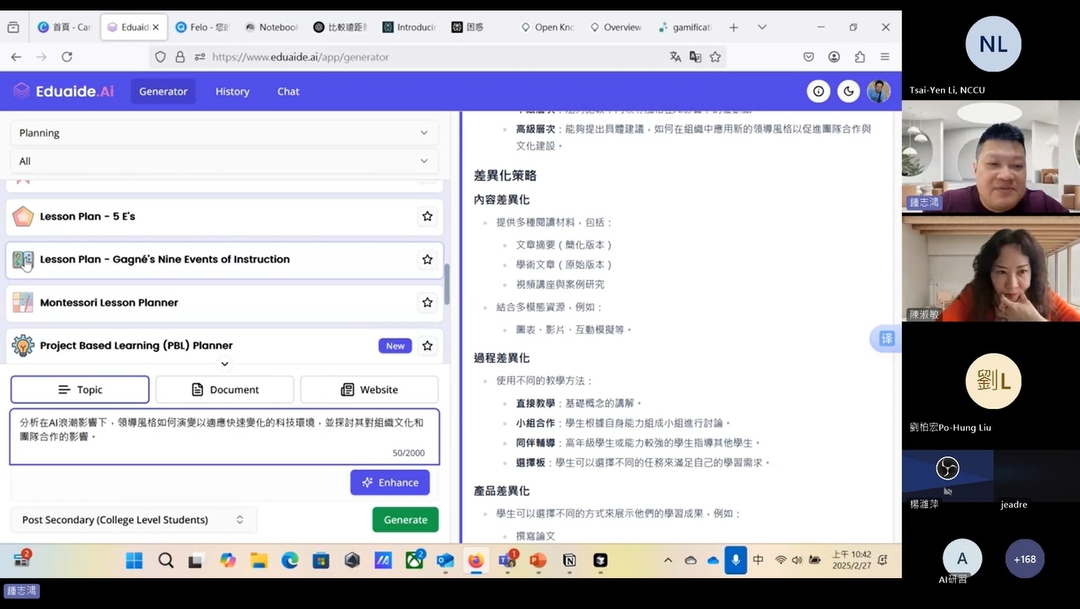Click the Gagné's Nine Events icon
This screenshot has width=1080, height=609.
click(x=23, y=260)
